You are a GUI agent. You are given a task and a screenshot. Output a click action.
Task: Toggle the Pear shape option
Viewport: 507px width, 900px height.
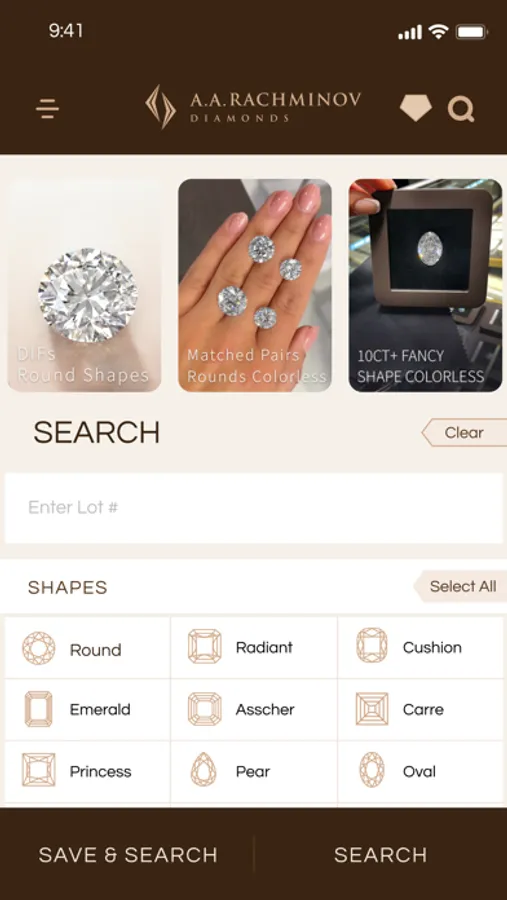click(x=254, y=771)
